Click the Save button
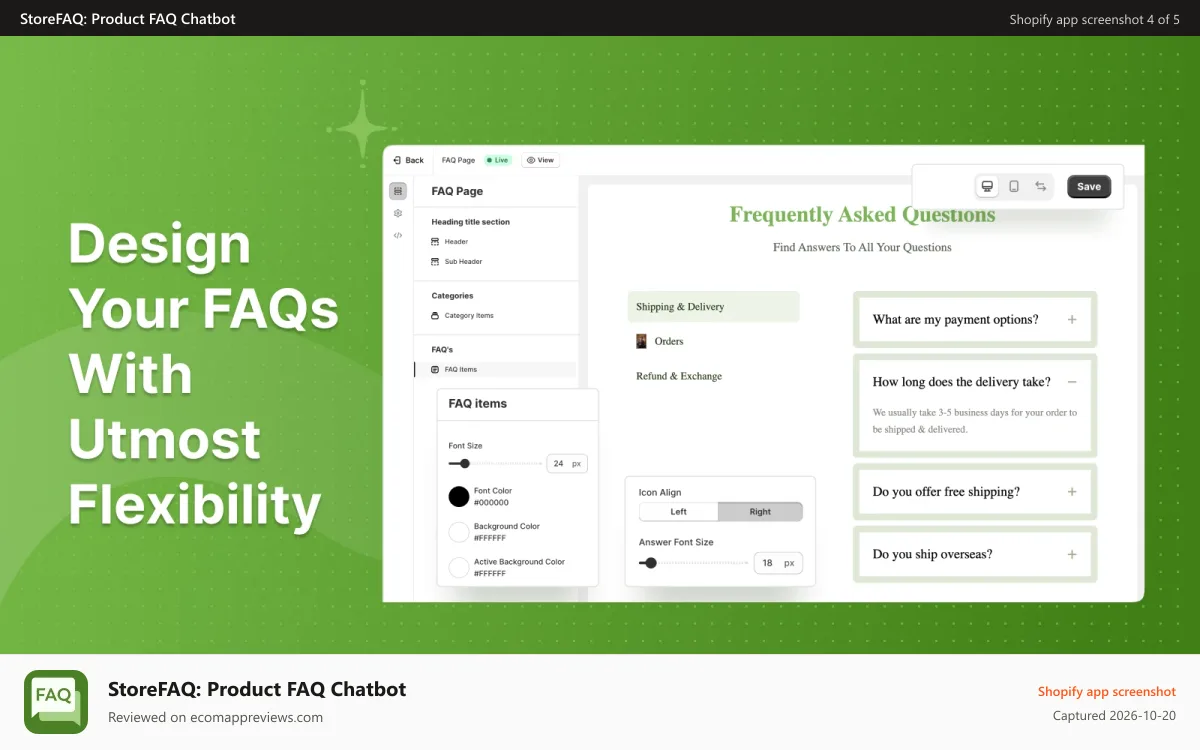This screenshot has width=1200, height=750. click(1089, 187)
